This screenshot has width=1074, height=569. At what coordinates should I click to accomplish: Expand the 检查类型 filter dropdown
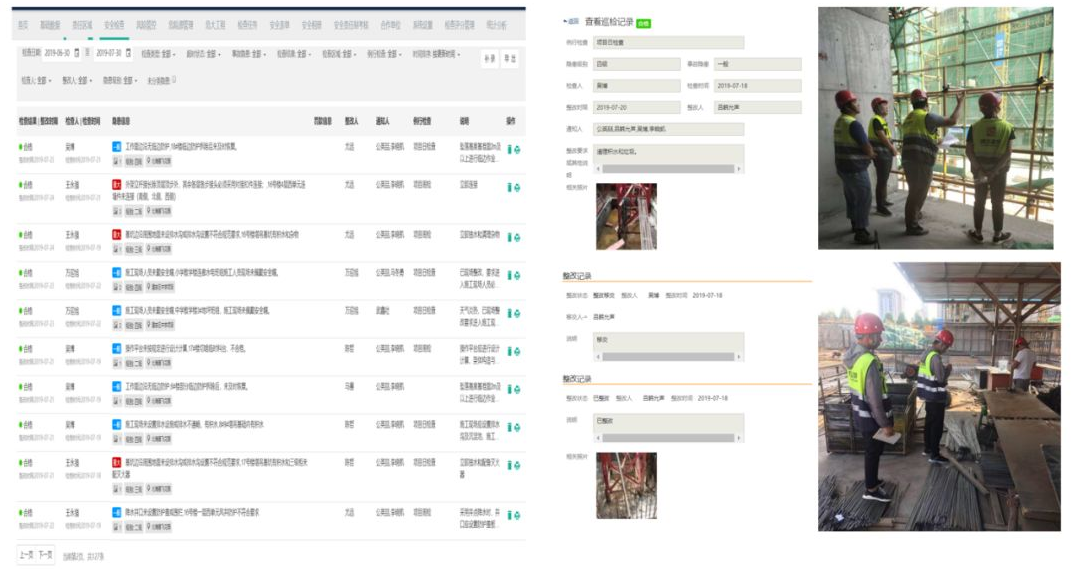point(158,54)
